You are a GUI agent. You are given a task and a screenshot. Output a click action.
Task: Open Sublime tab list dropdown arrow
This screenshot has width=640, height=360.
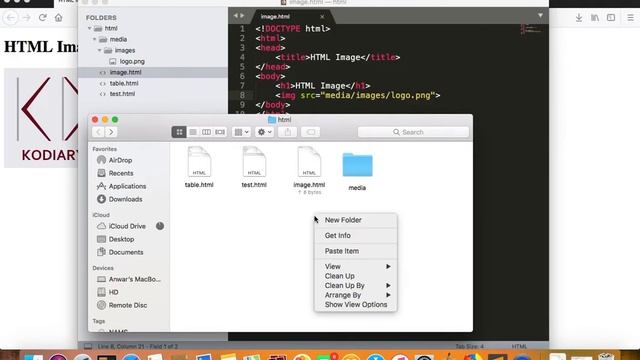click(x=540, y=16)
